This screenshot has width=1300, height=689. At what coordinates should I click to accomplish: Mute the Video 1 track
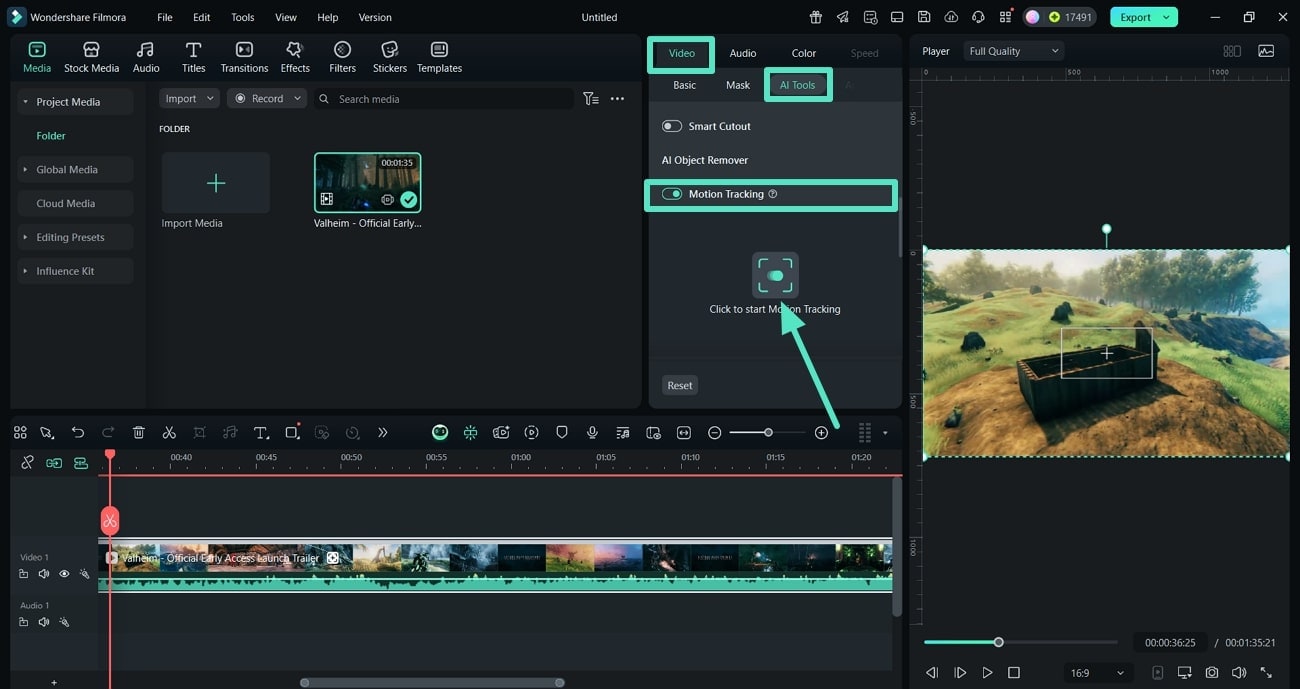44,574
